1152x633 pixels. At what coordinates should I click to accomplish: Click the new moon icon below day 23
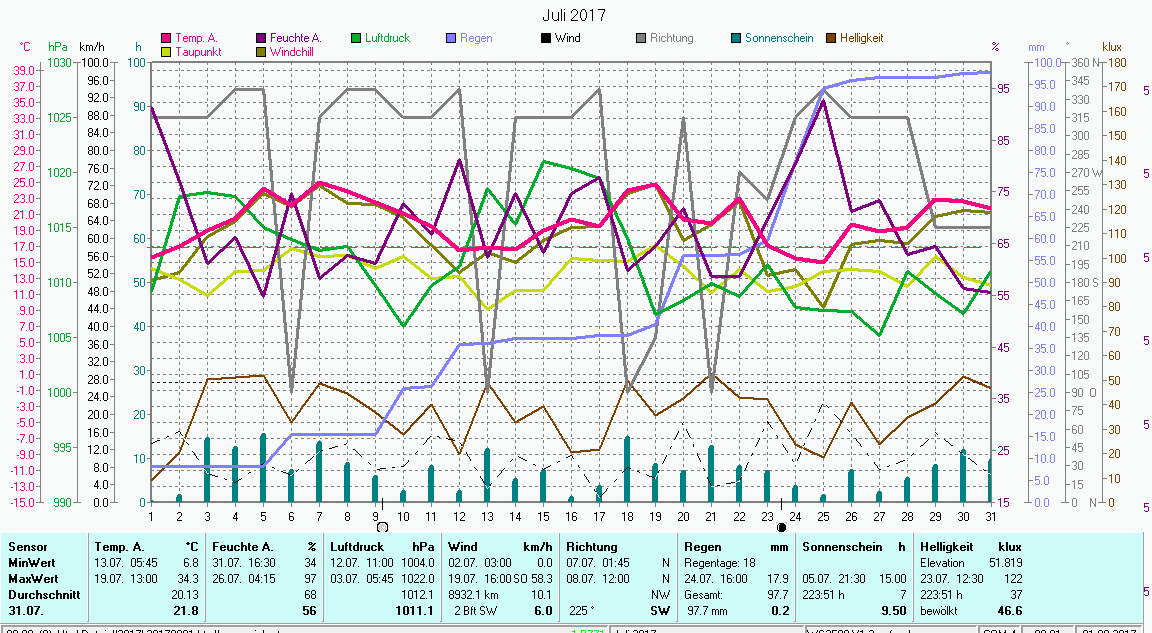point(781,526)
